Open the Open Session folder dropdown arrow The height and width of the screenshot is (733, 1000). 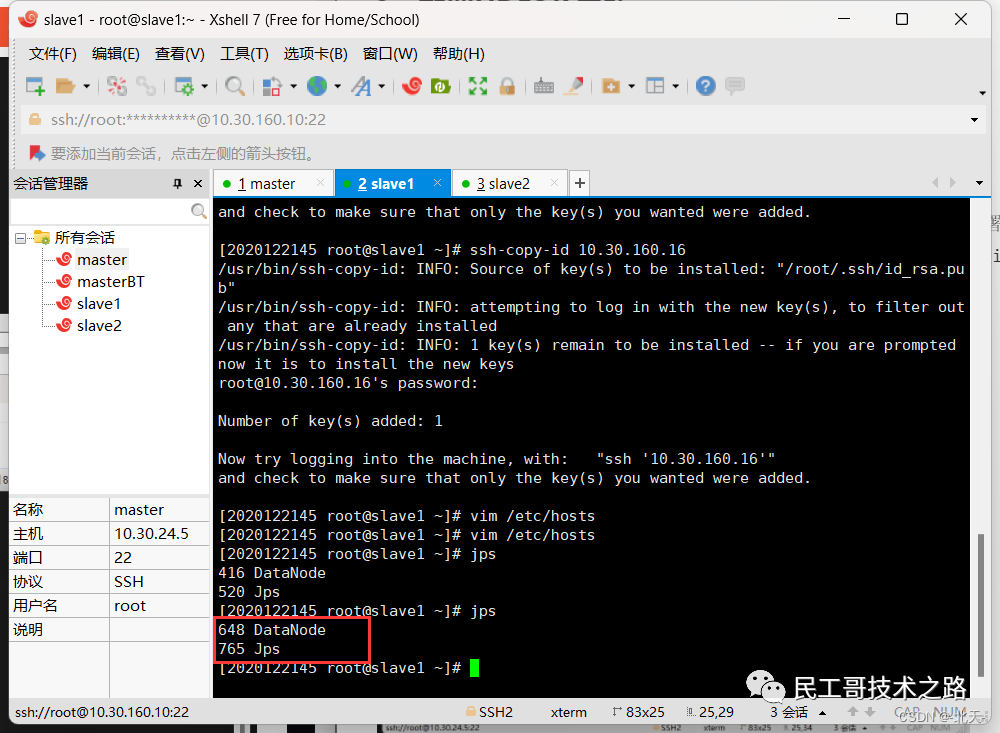[86, 86]
